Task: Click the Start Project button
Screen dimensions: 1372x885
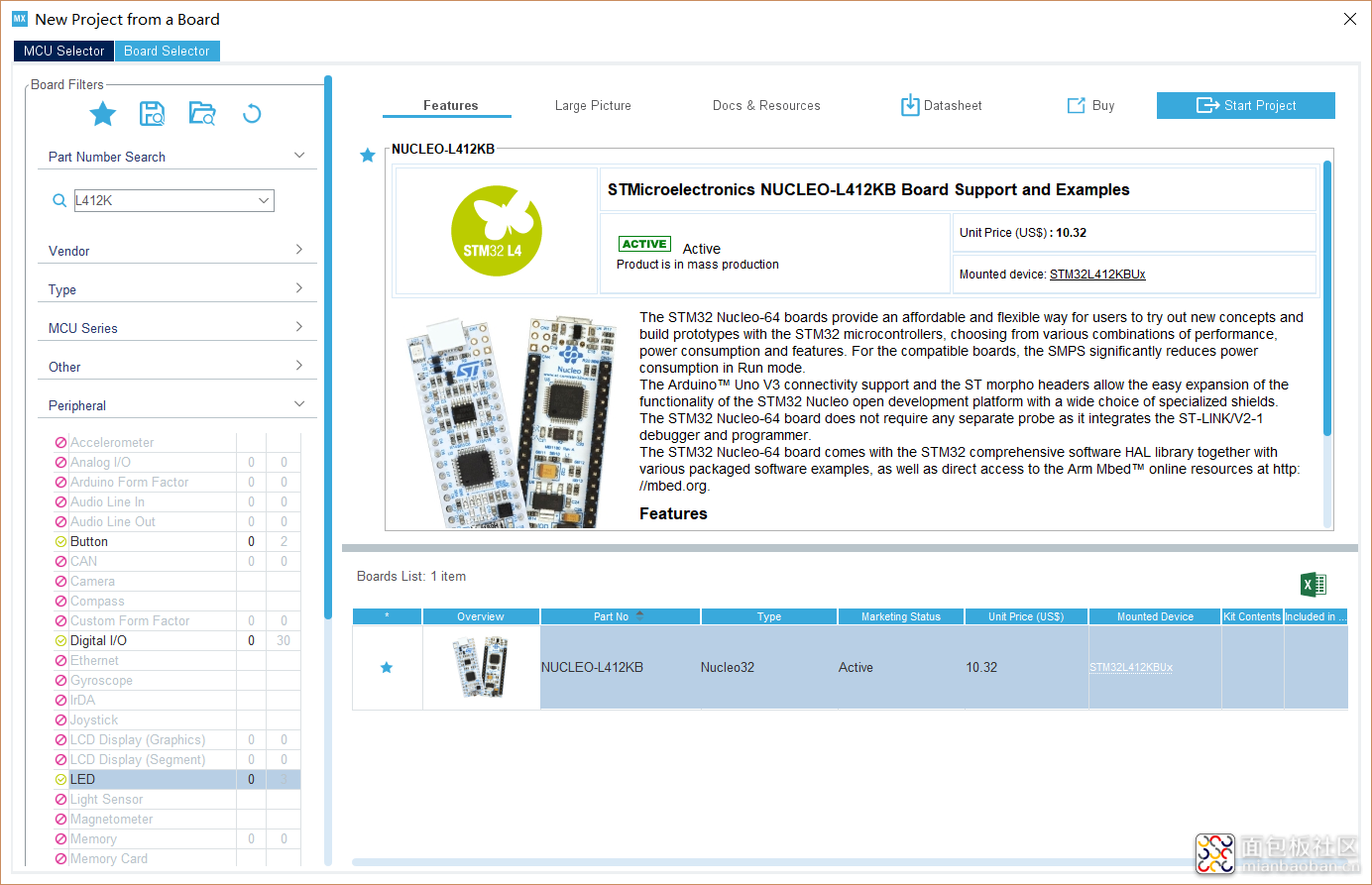Action: (1245, 105)
